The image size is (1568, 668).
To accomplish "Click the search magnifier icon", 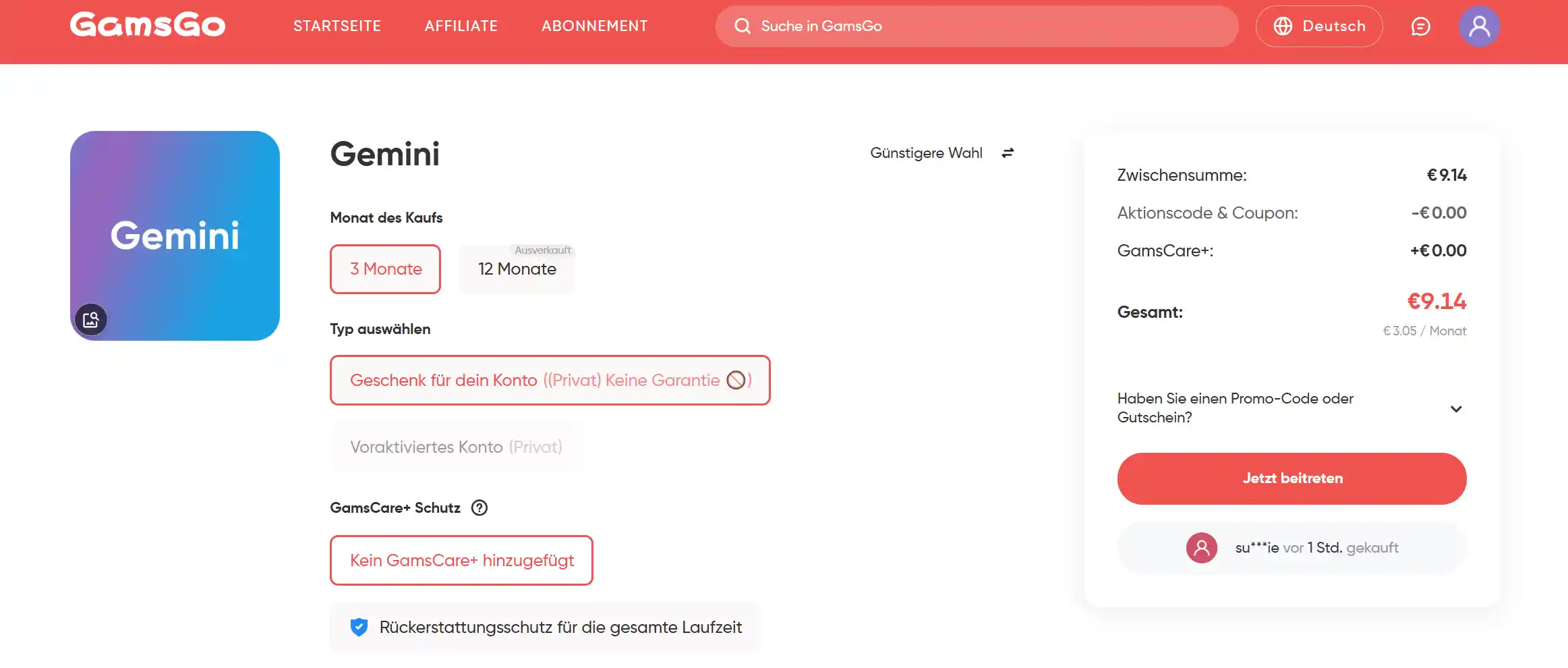I will pyautogui.click(x=743, y=26).
